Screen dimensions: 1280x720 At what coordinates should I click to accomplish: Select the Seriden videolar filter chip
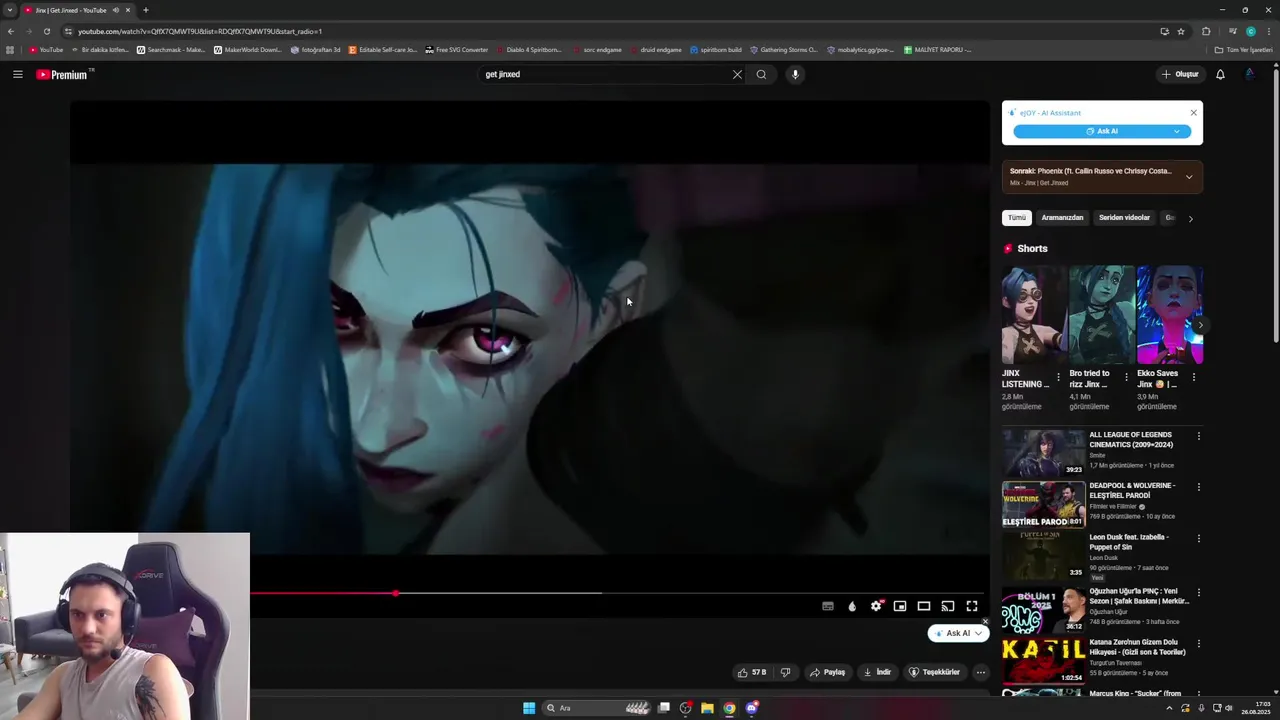click(x=1124, y=217)
